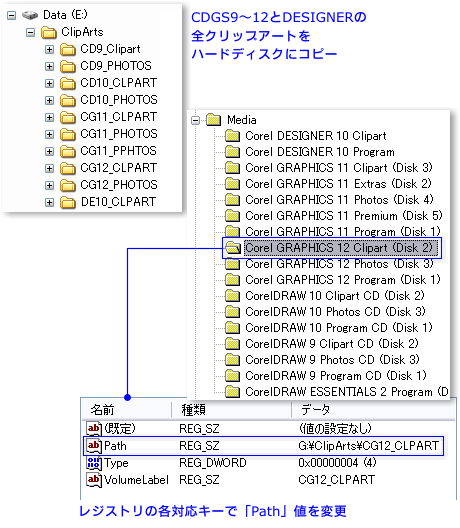Expand the CG11_CLPART folder
This screenshot has height=528, width=460.
coord(50,117)
